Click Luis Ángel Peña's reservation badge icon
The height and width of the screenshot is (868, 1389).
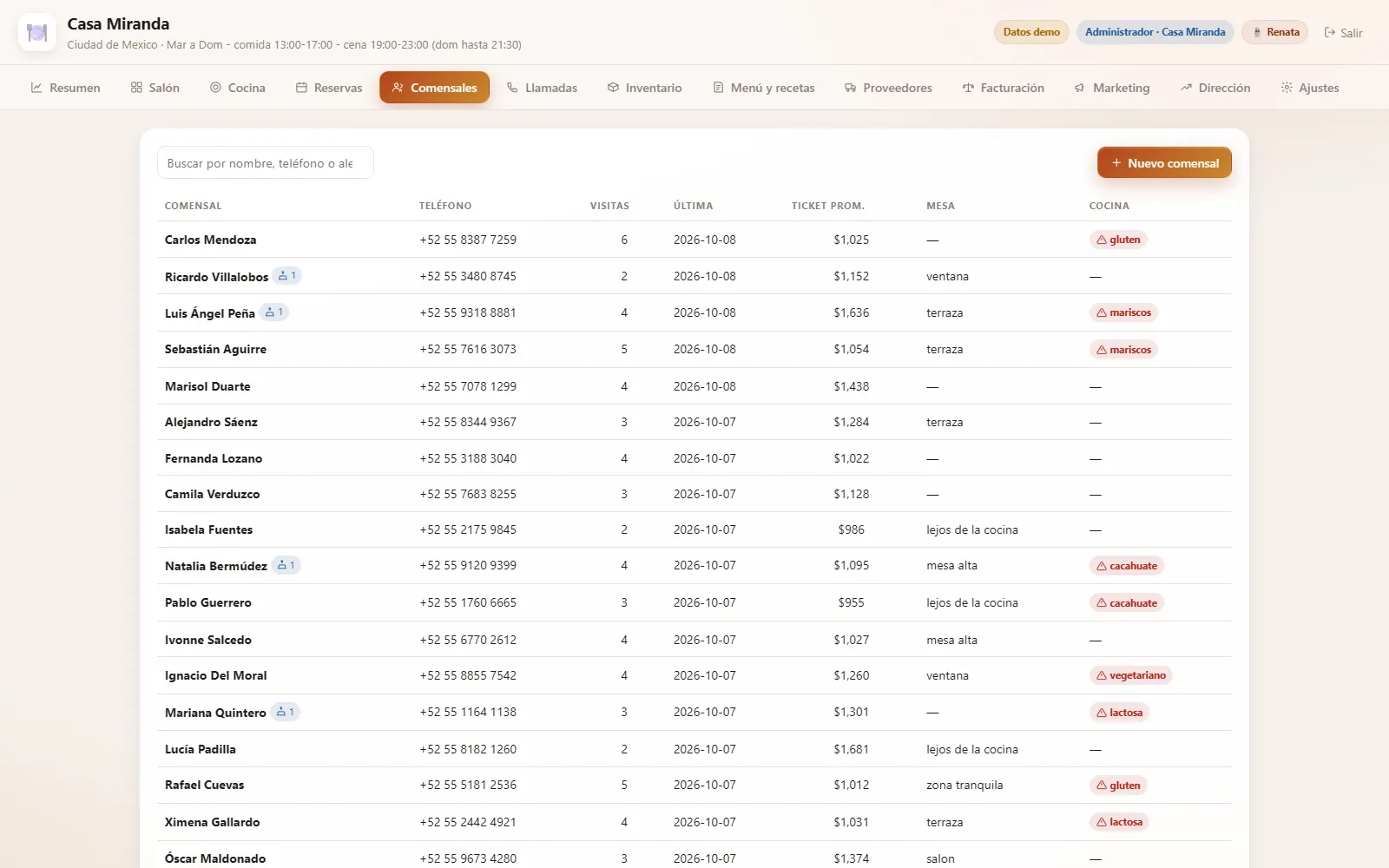274,312
